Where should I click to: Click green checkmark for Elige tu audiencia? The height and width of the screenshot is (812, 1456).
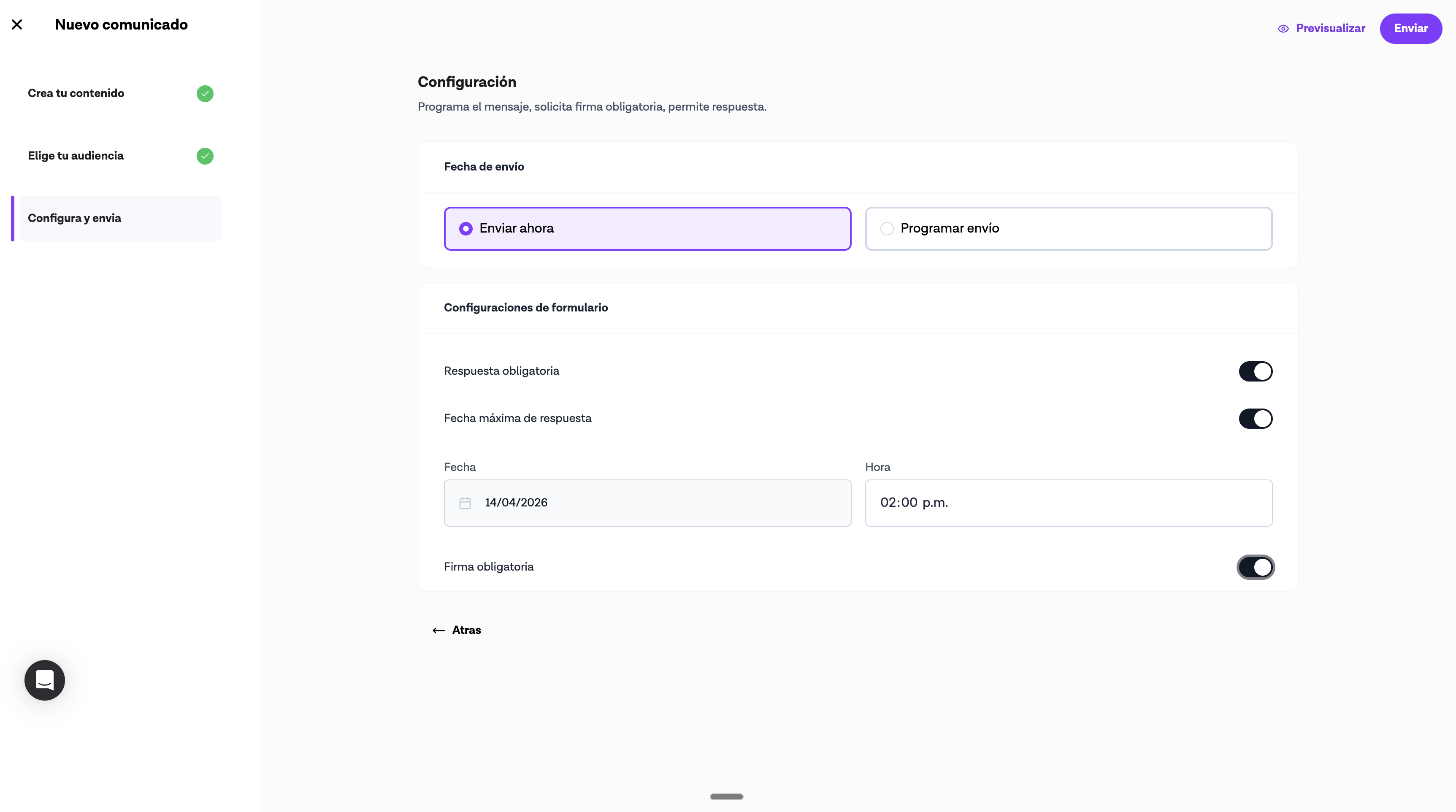click(205, 156)
